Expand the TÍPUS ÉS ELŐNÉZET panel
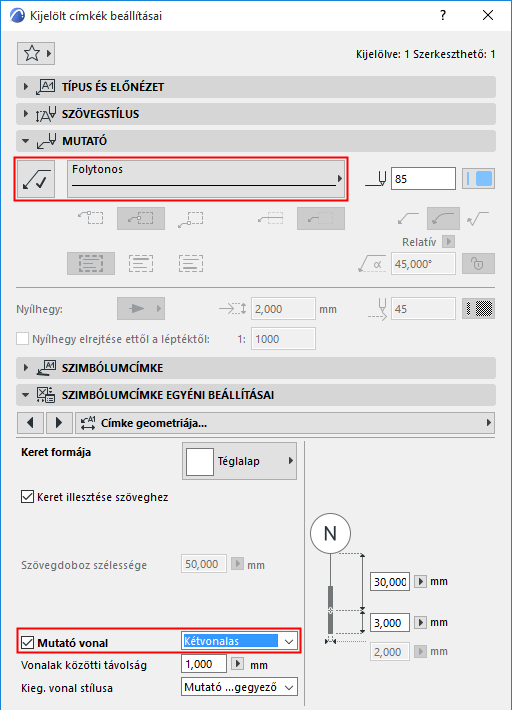Image resolution: width=512 pixels, height=710 pixels. [256, 86]
